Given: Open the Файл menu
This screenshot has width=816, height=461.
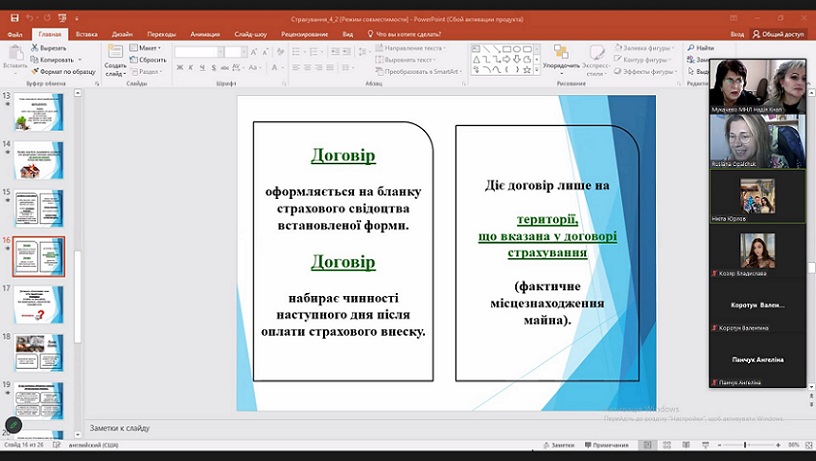Looking at the screenshot, I should [x=15, y=34].
